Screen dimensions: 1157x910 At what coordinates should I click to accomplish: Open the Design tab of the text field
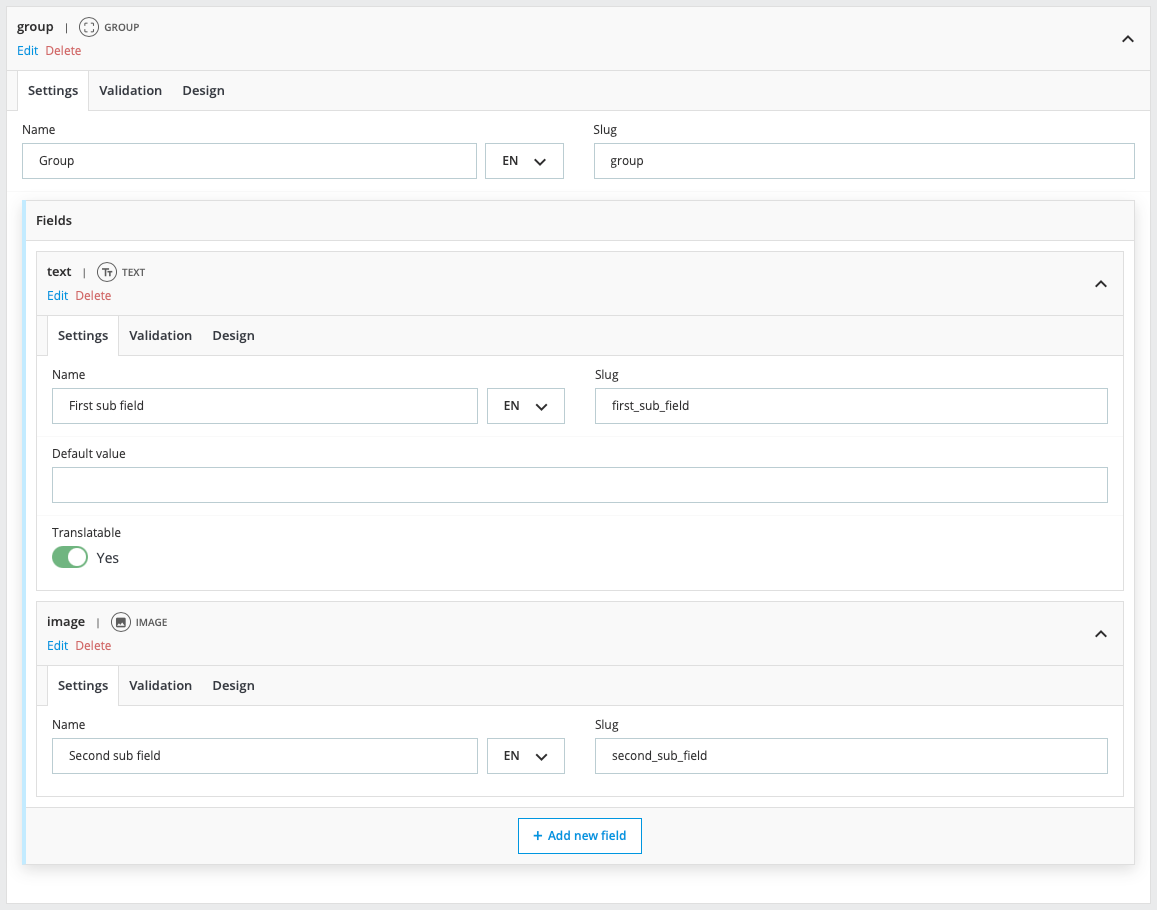233,336
